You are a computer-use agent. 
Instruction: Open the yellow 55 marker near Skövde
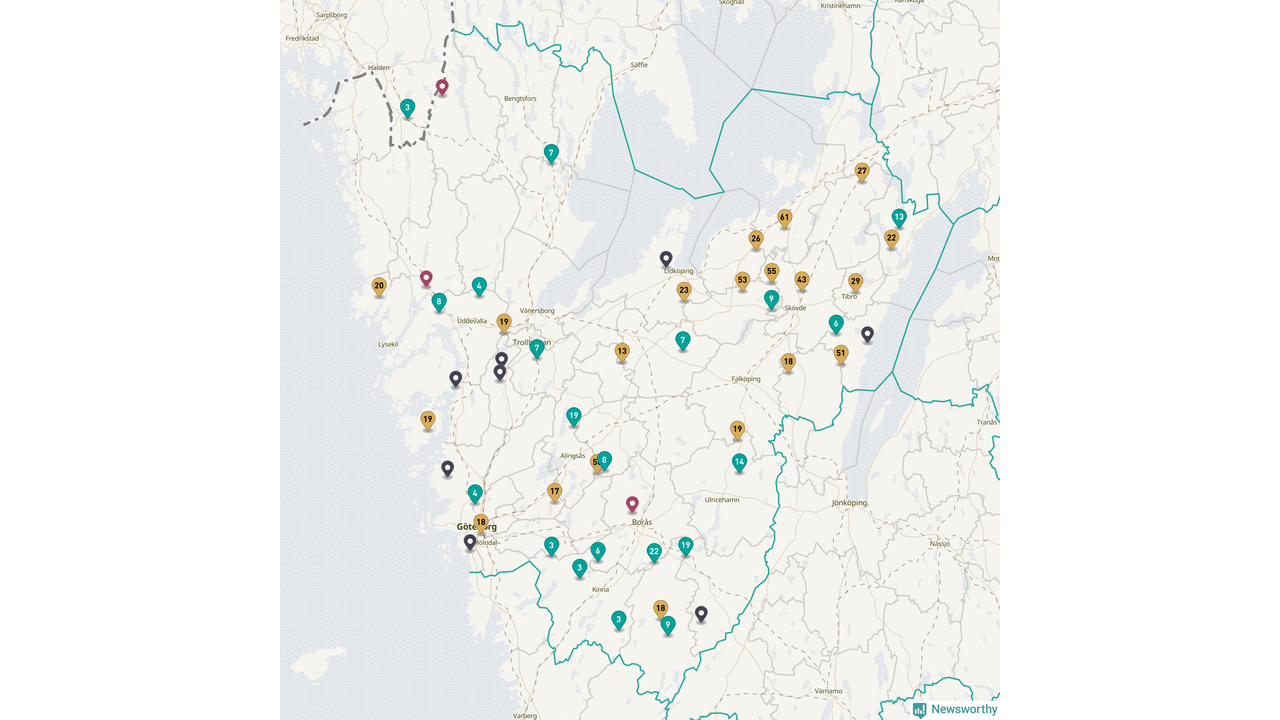771,271
